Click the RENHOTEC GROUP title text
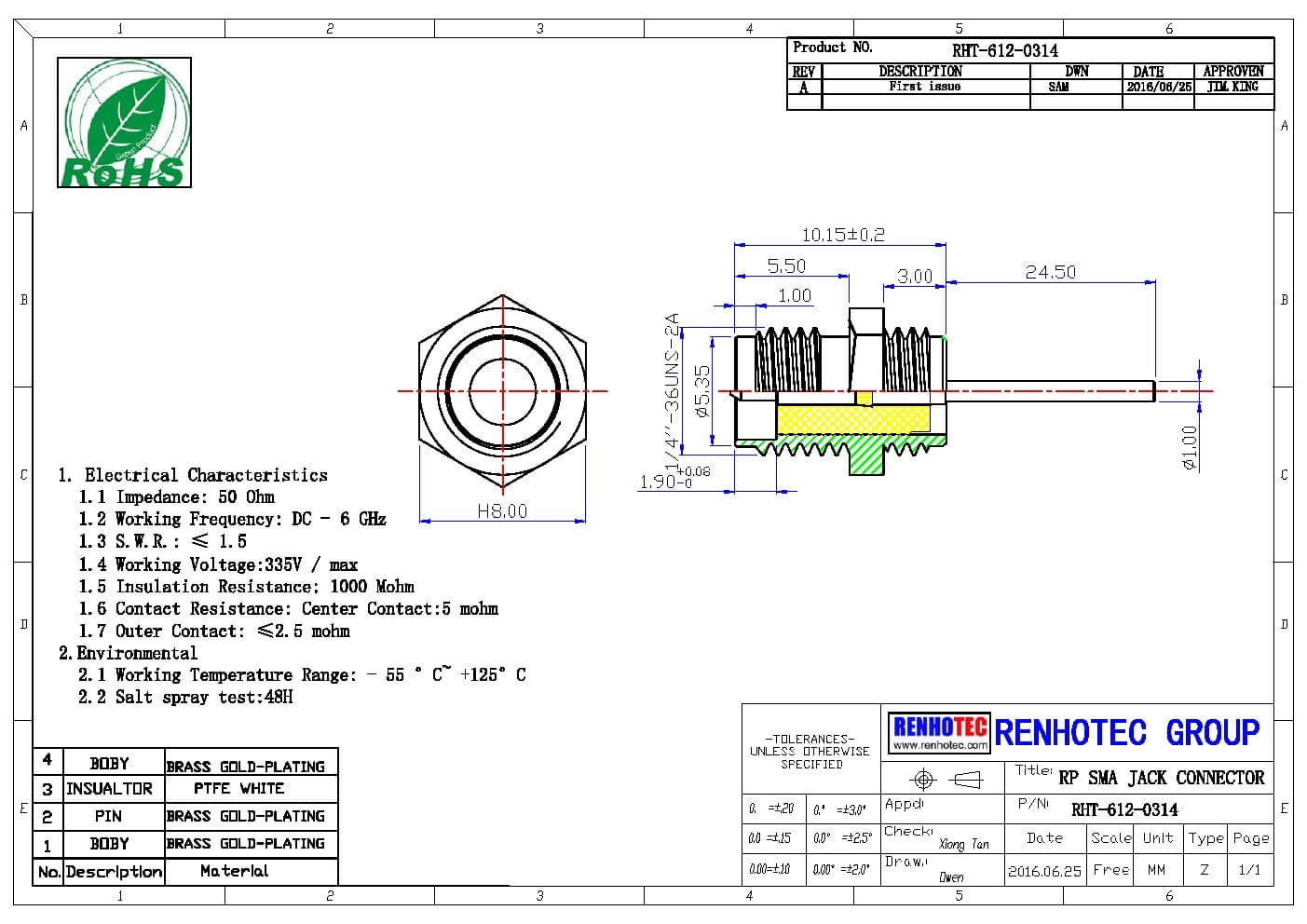Viewport: 1307px width, 924px height. click(1126, 733)
